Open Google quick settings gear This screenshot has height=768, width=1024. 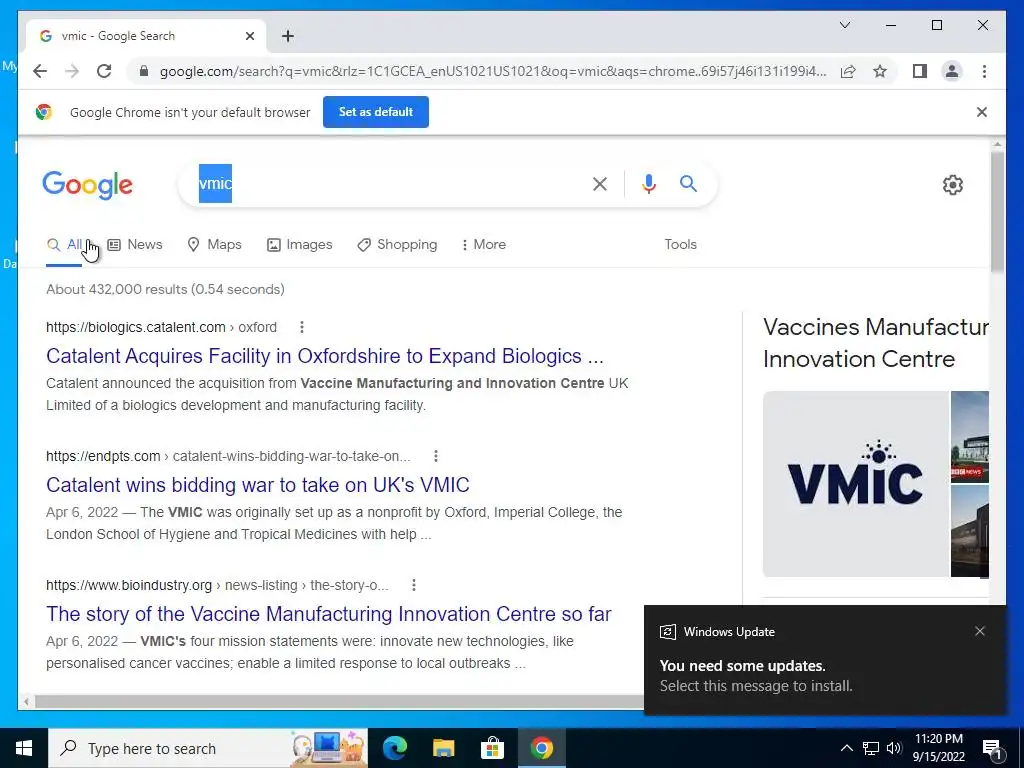click(952, 185)
